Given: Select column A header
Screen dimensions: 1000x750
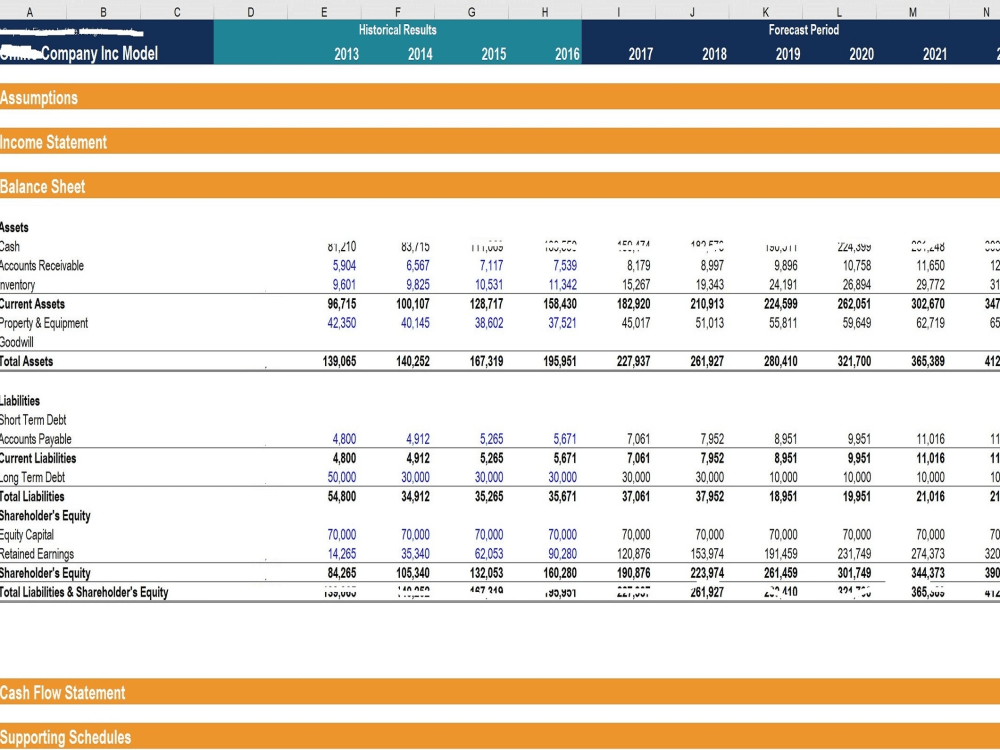Looking at the screenshot, I should 29,13.
